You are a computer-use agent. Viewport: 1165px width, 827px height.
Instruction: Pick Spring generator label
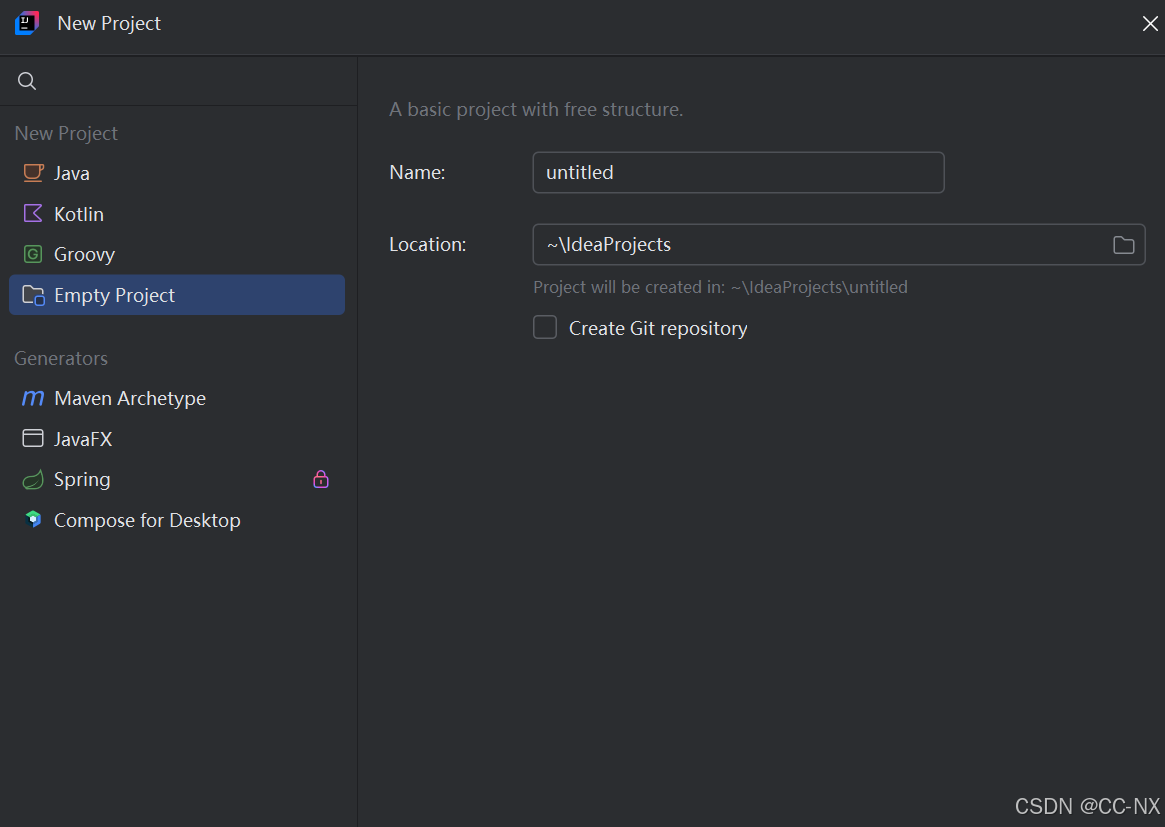tap(82, 480)
